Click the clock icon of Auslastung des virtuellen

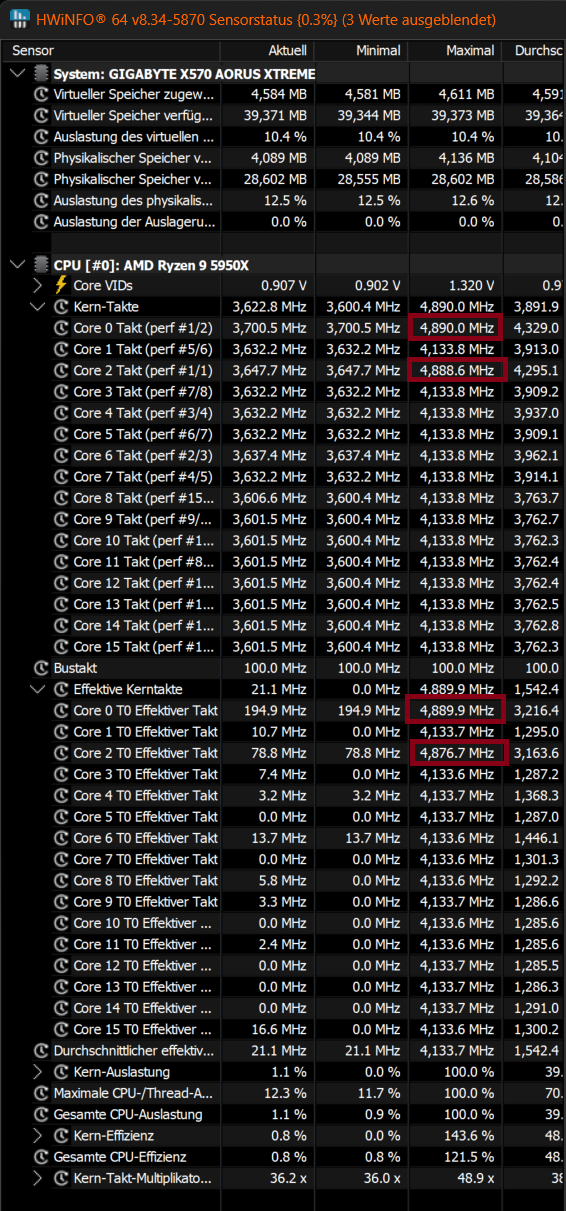click(41, 136)
